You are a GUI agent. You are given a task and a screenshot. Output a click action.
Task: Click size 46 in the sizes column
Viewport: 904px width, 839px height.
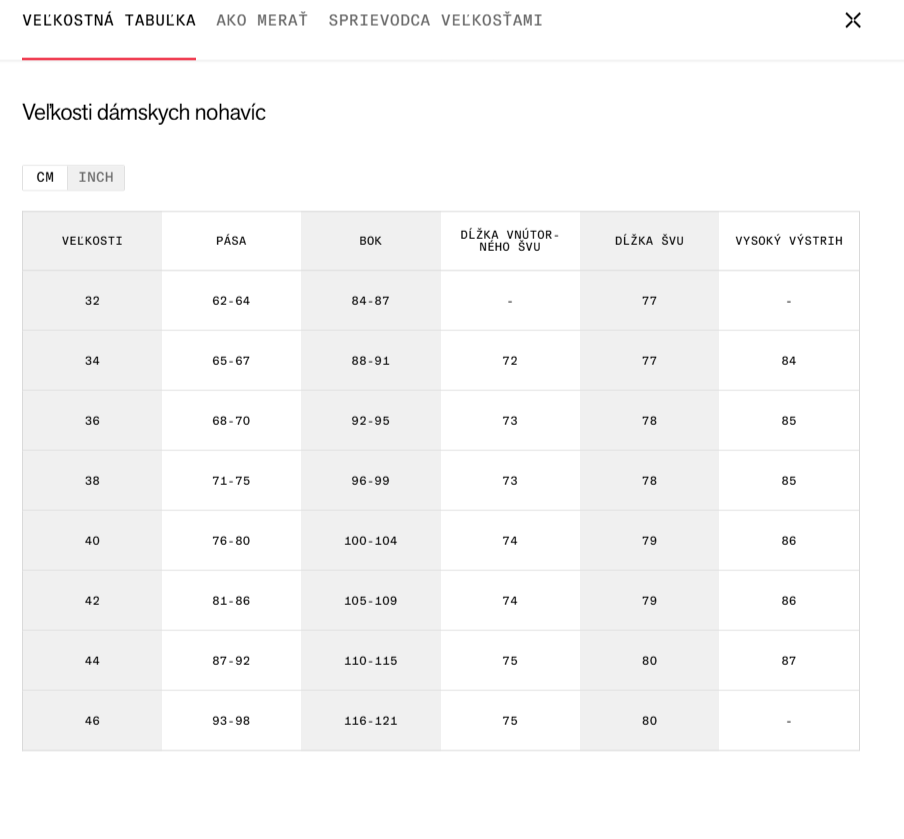(92, 721)
